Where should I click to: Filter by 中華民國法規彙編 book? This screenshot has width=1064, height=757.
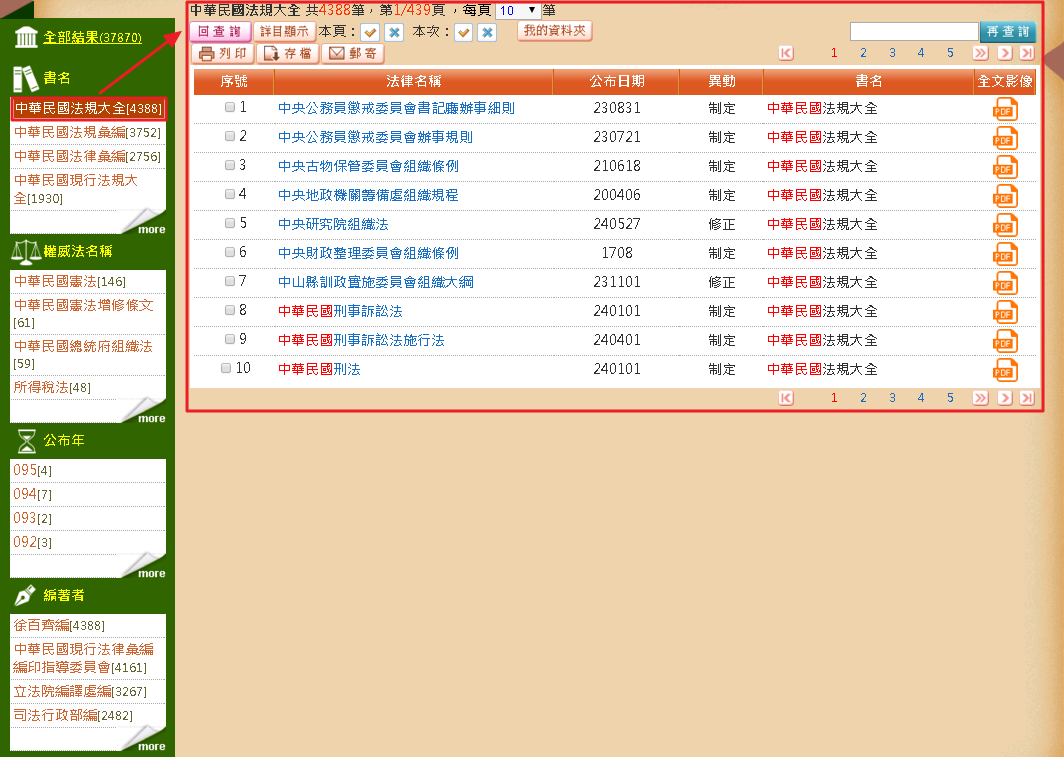tap(68, 132)
